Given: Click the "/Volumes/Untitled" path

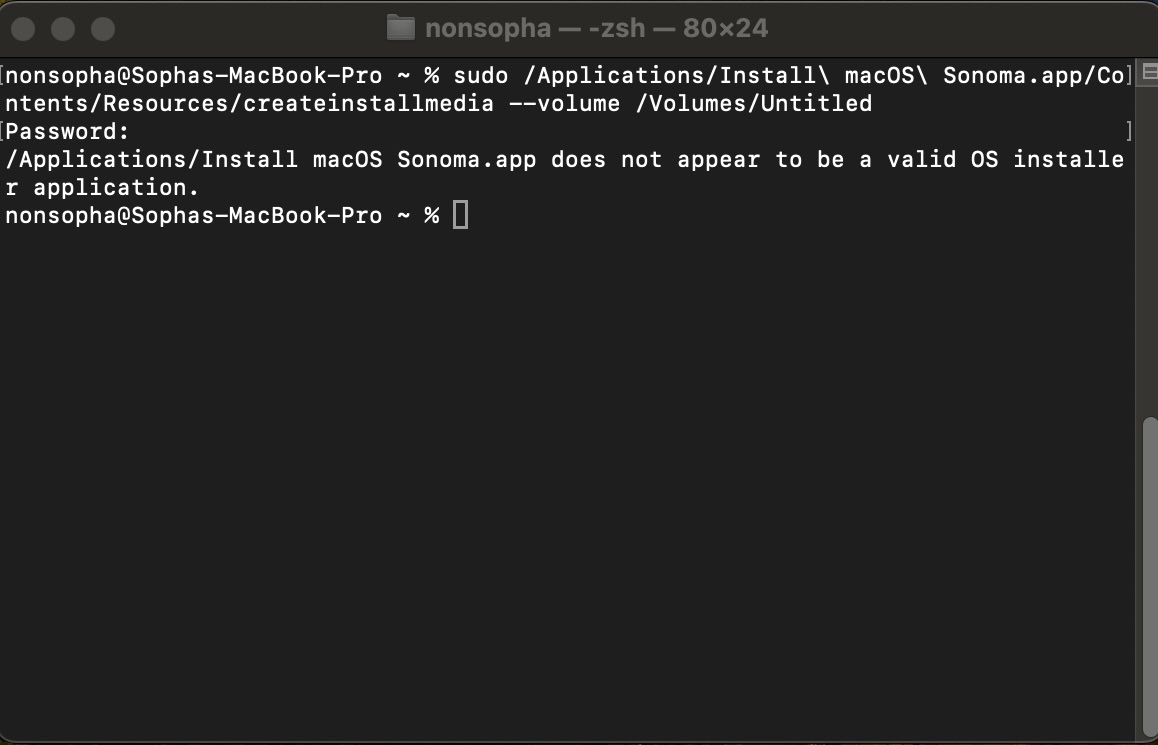Looking at the screenshot, I should pyautogui.click(x=753, y=103).
